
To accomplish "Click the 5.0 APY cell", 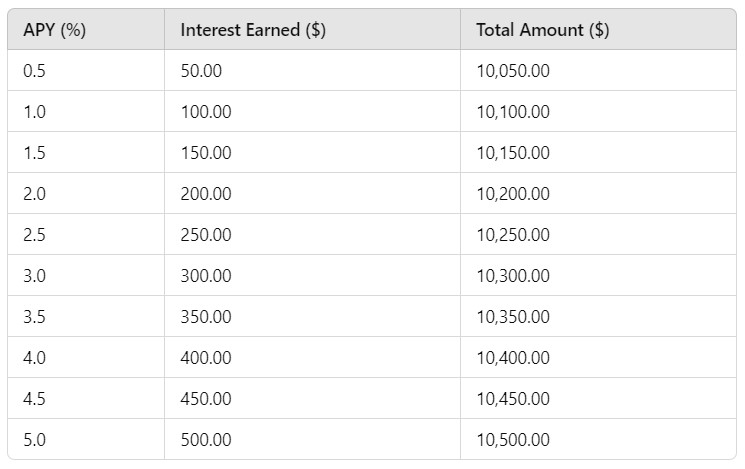I will [x=86, y=439].
